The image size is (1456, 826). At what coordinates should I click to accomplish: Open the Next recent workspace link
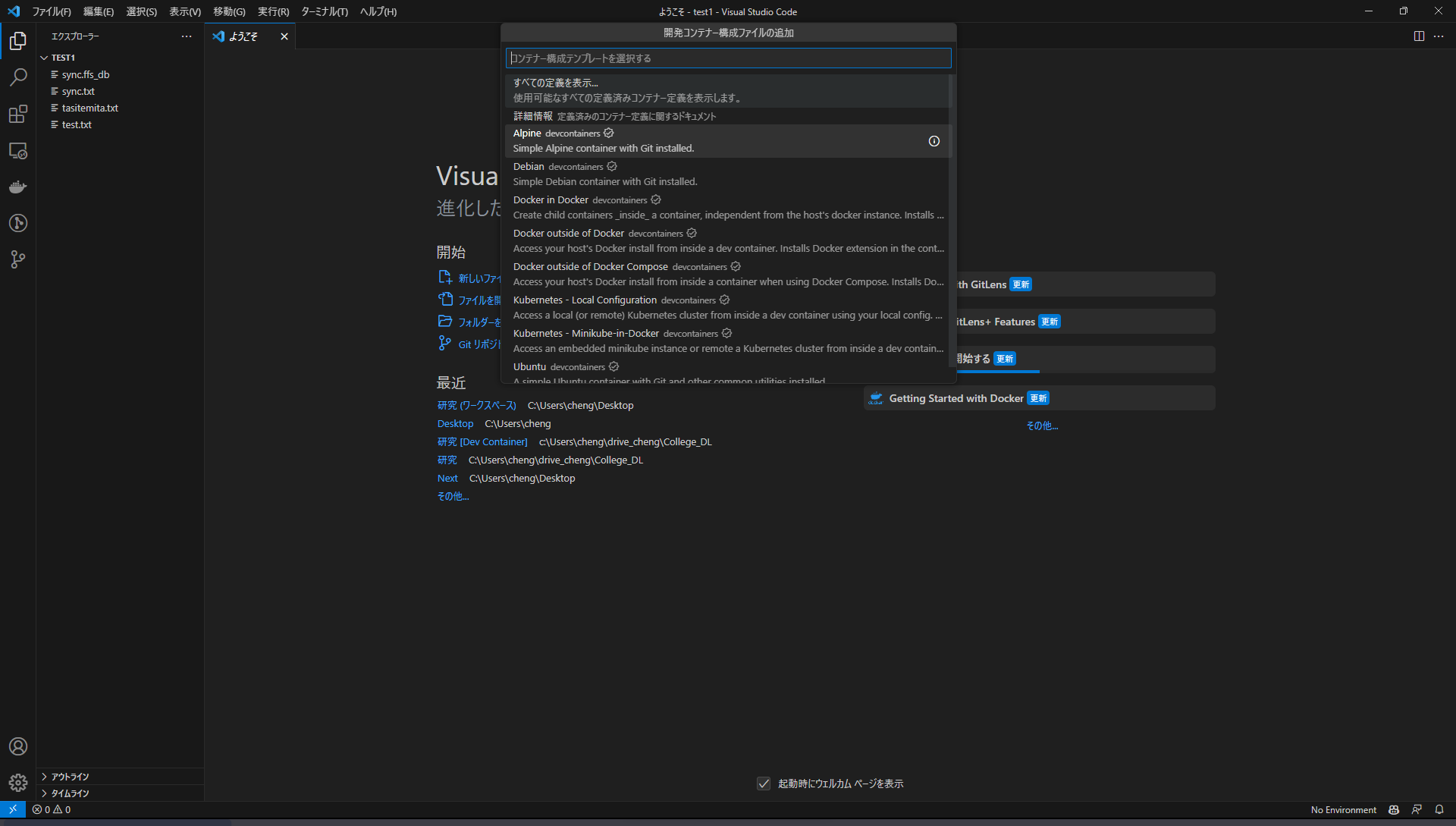(447, 478)
